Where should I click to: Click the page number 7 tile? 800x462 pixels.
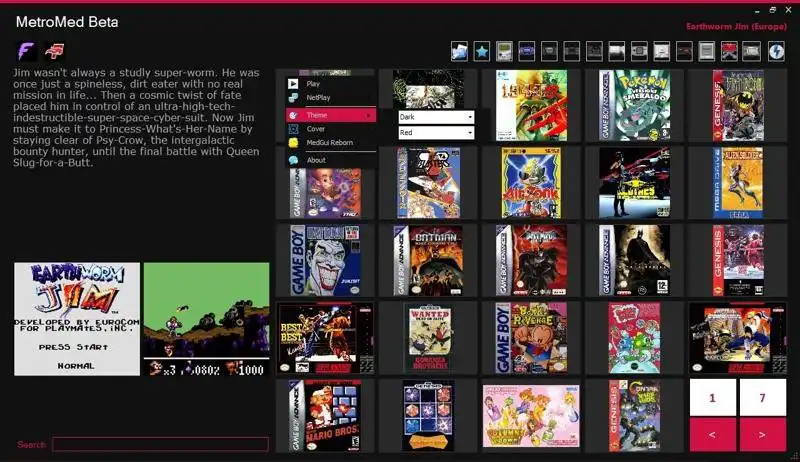(763, 397)
